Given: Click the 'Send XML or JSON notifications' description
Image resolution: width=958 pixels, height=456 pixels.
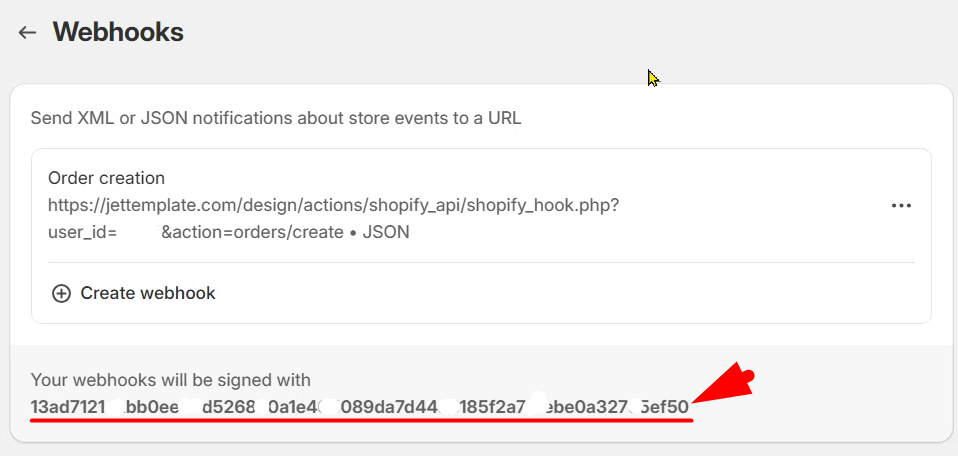Looking at the screenshot, I should (276, 118).
